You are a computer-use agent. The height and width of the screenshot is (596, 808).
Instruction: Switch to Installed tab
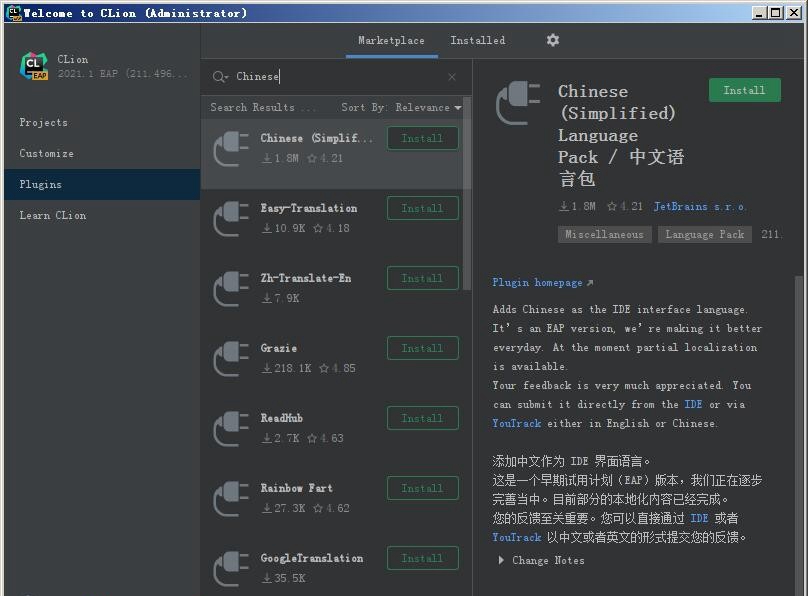coord(478,40)
